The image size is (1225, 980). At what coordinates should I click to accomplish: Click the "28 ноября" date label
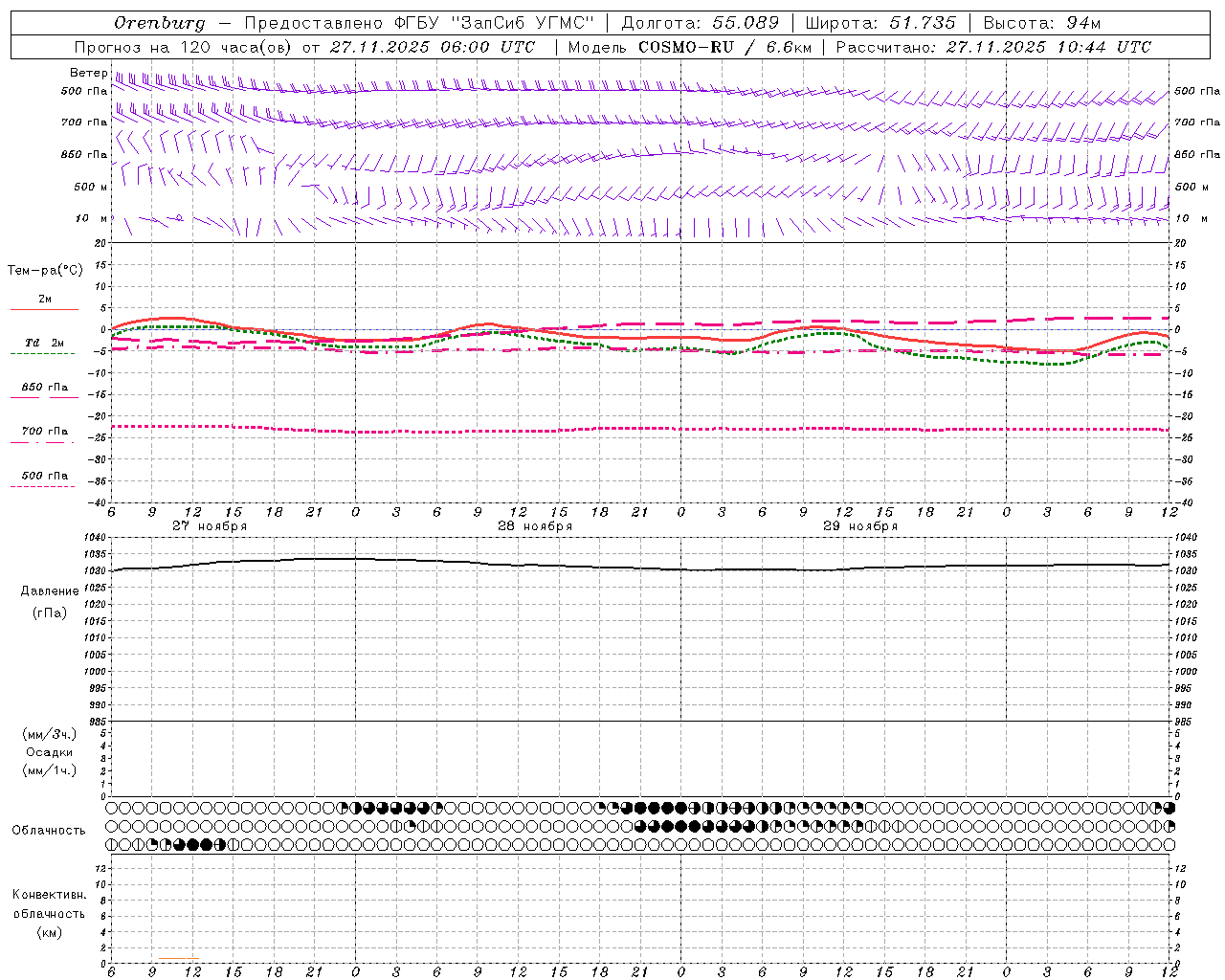coord(535,526)
